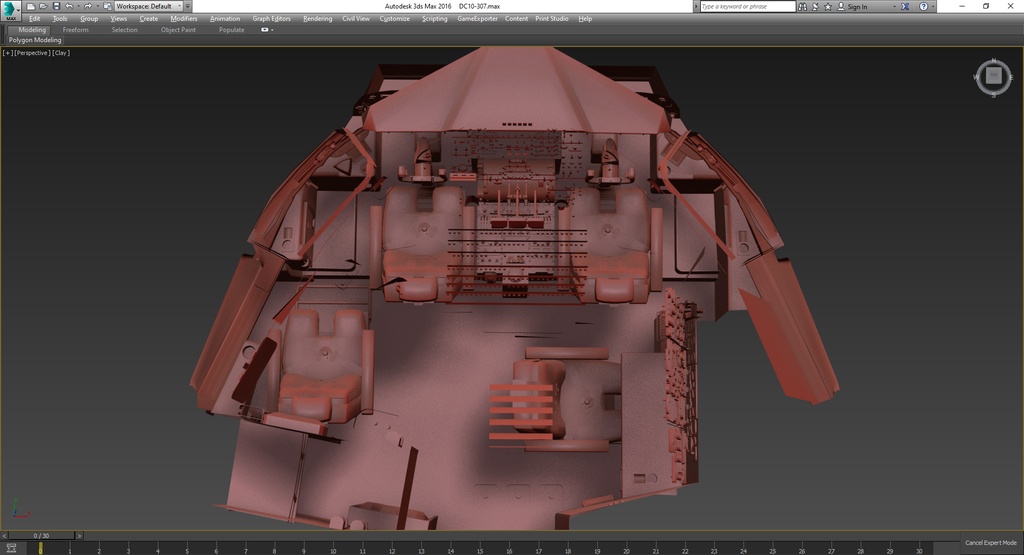This screenshot has height=555, width=1024.
Task: Click the time slider at frame 0 / 30
Action: (40, 536)
